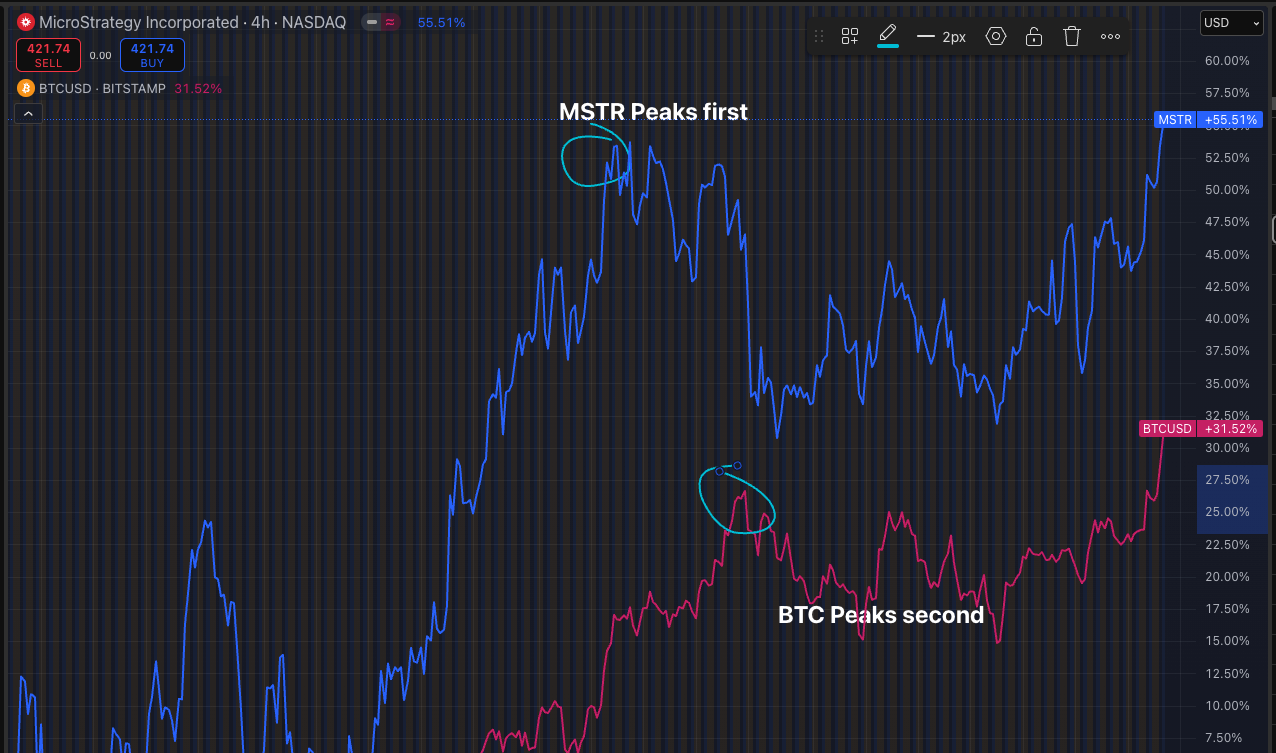1276x753 pixels.
Task: Grab the drawing toolbar drag handle
Action: tap(820, 37)
